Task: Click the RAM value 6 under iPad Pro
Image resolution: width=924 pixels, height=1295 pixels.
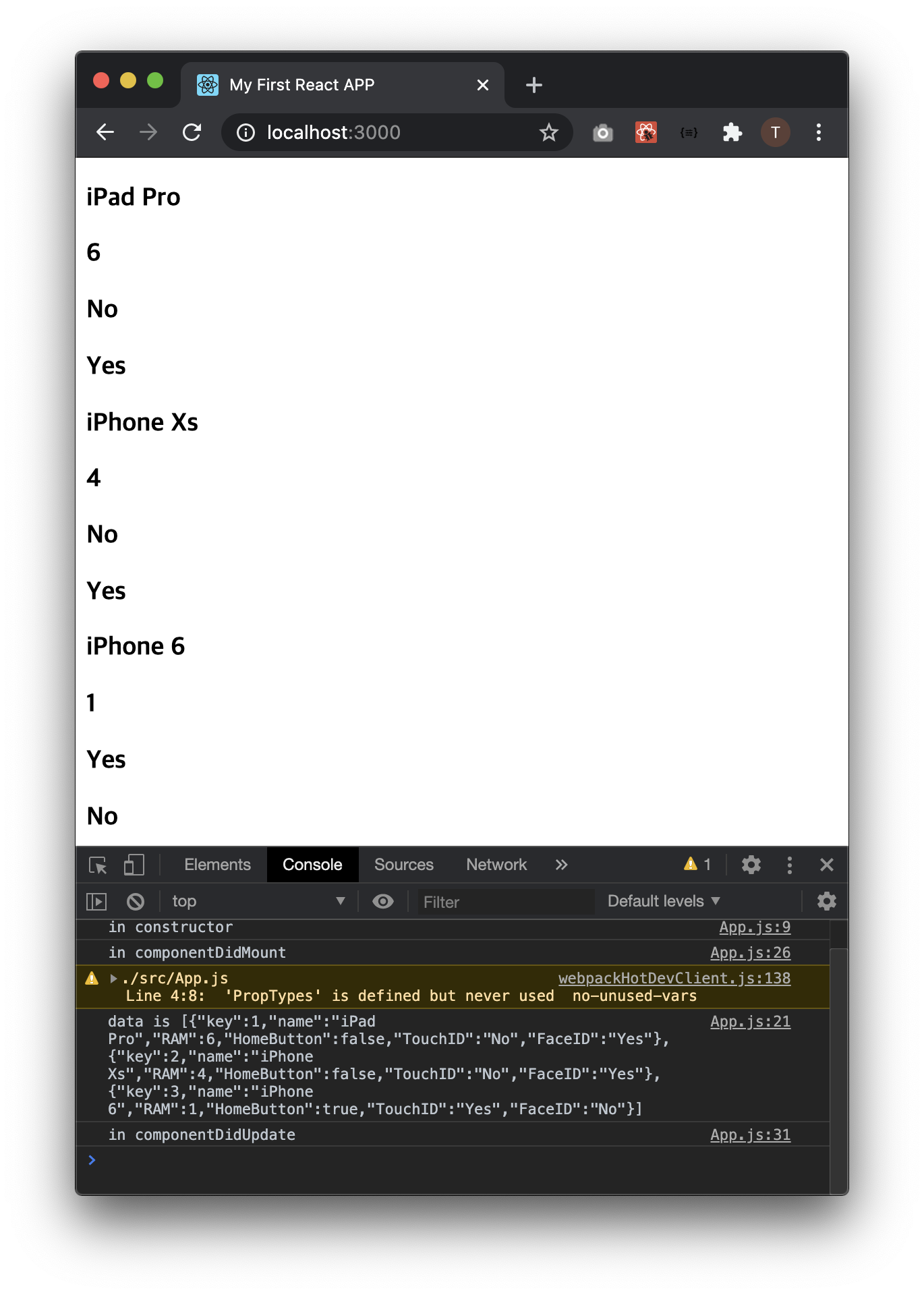Action: tap(94, 252)
